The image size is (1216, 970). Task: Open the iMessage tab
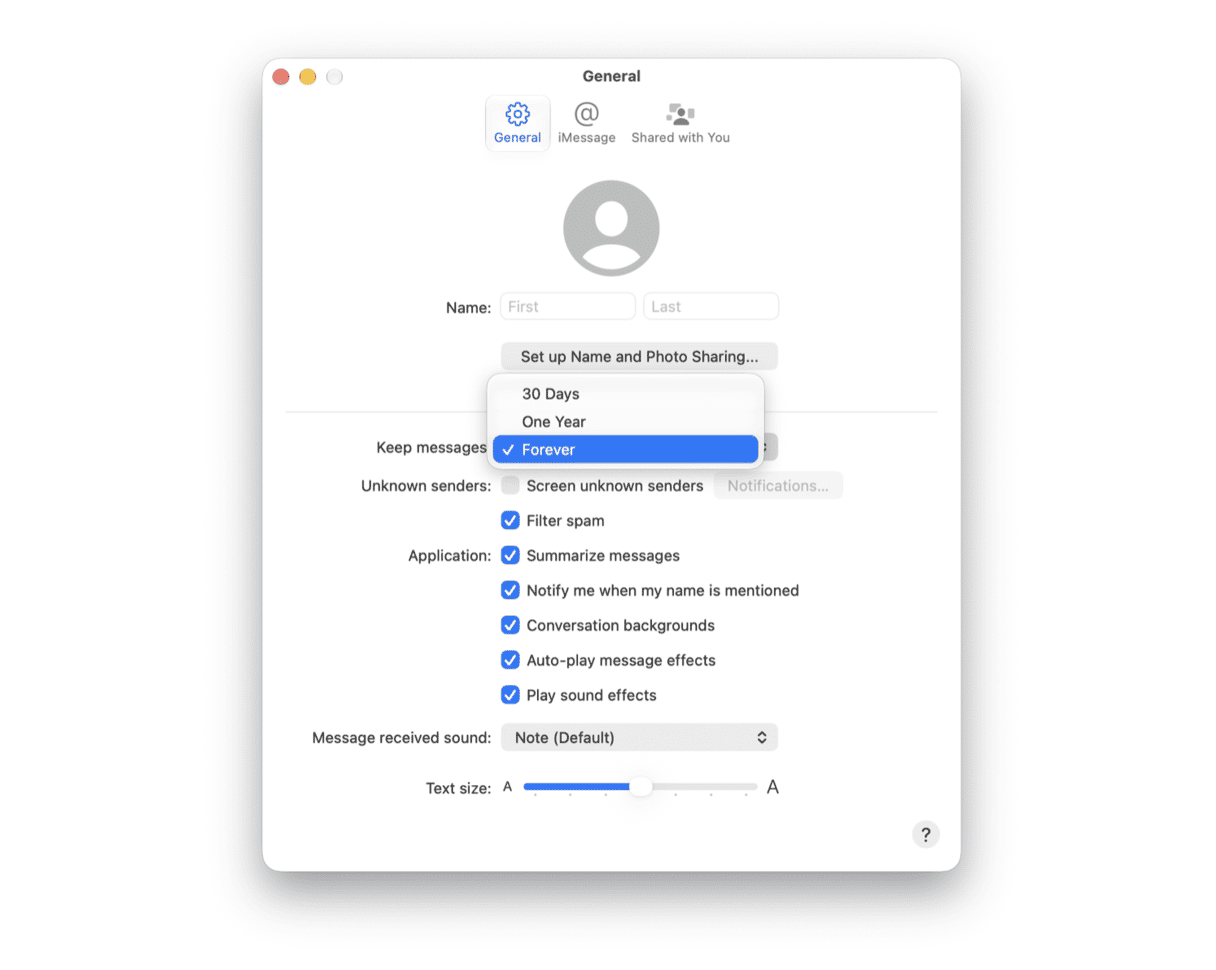586,124
